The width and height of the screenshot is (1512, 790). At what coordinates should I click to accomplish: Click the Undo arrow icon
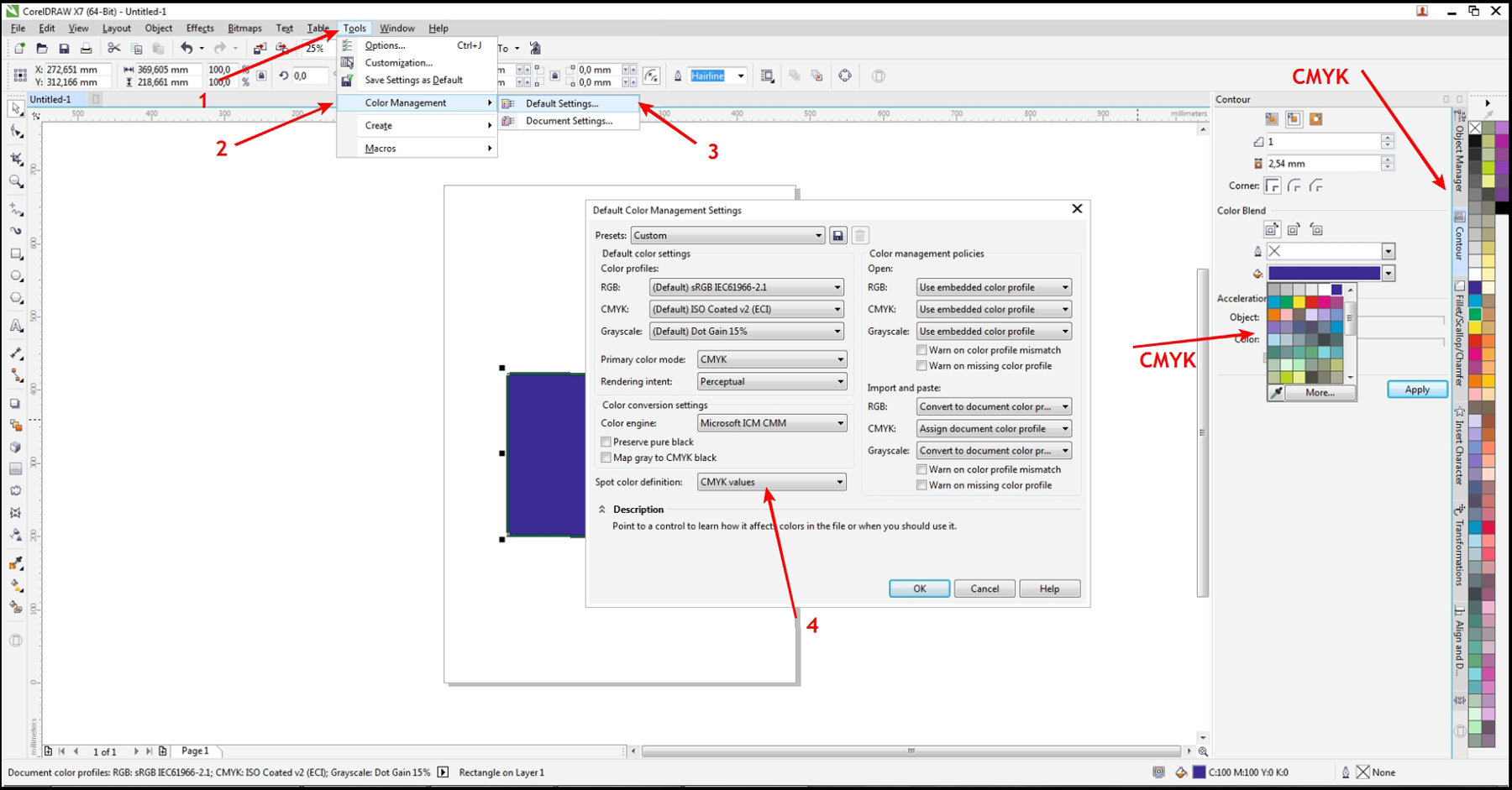coord(186,49)
